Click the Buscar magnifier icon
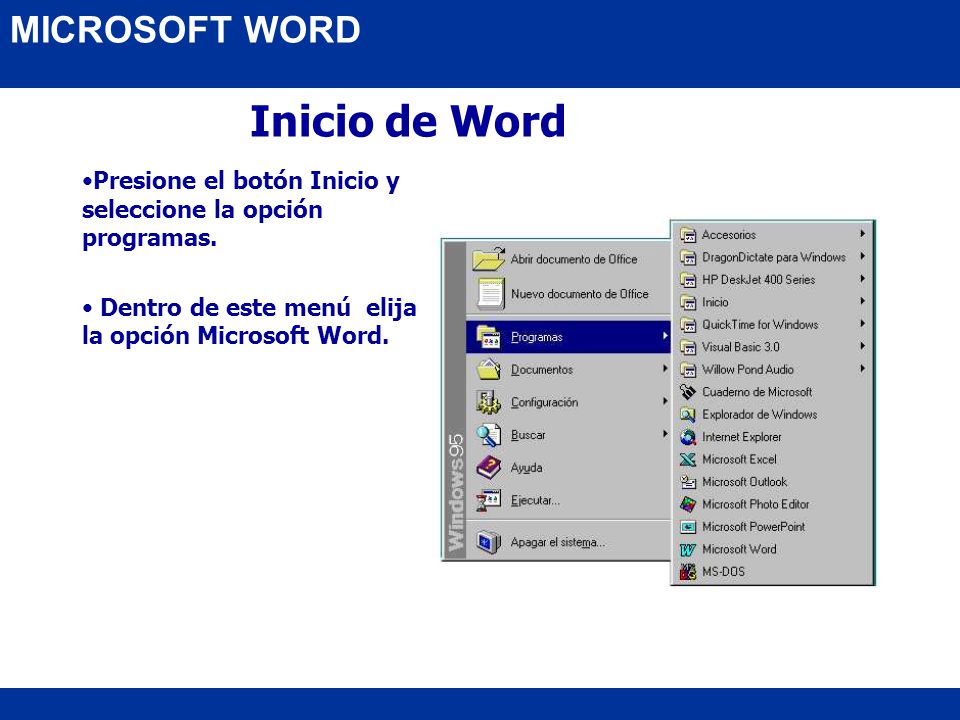Image resolution: width=960 pixels, height=720 pixels. click(489, 435)
